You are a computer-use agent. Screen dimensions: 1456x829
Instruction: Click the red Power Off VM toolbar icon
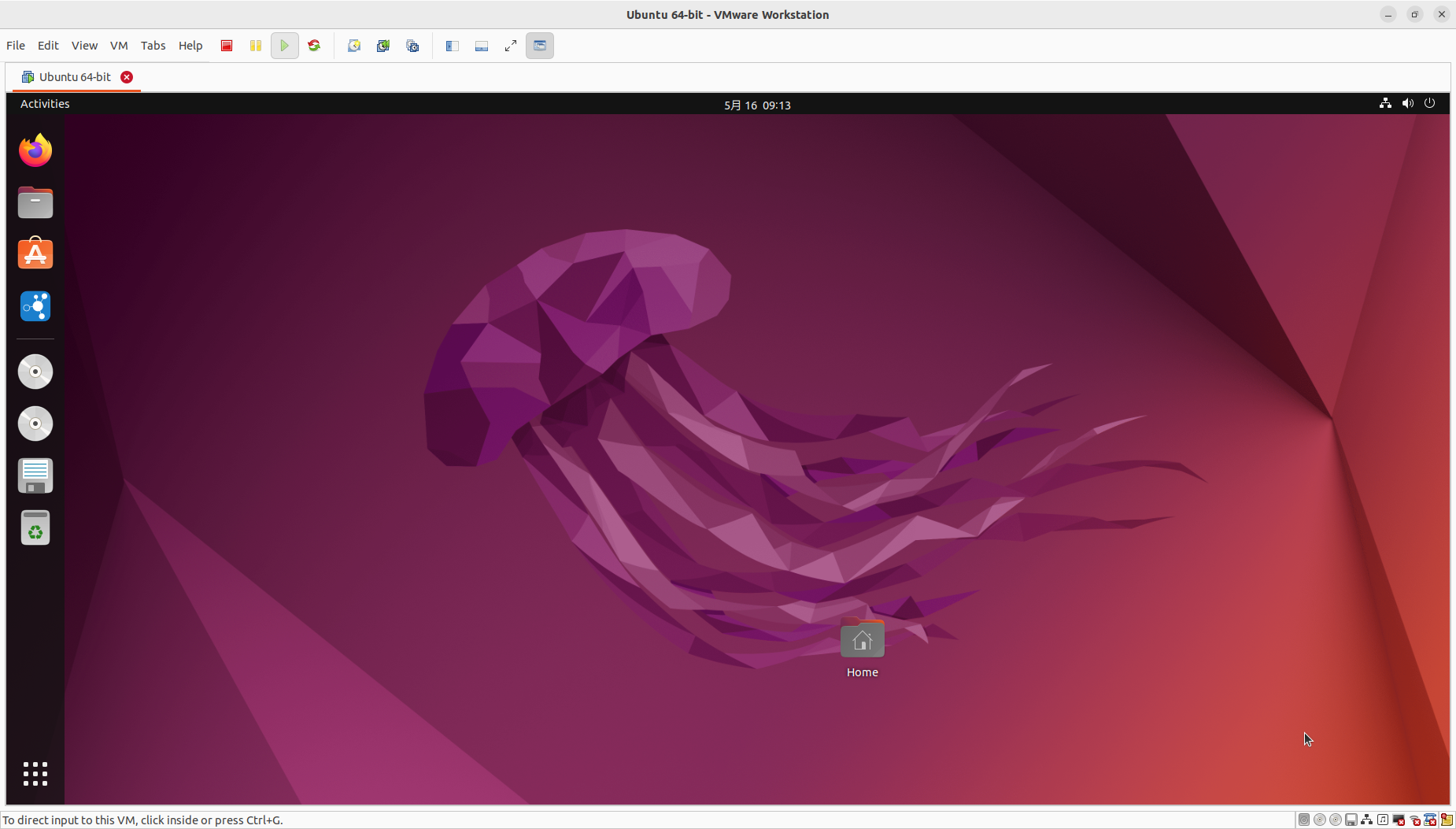pyautogui.click(x=227, y=46)
